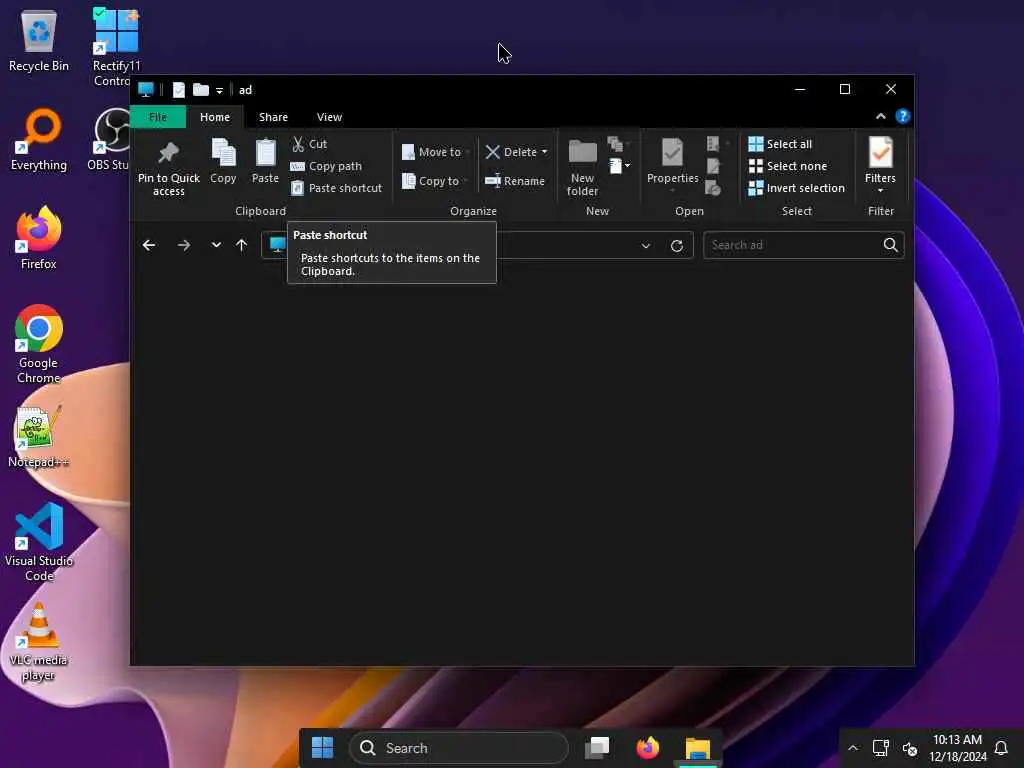The width and height of the screenshot is (1024, 768).
Task: Open the Open-with dropdown icon
Action: pos(717,144)
